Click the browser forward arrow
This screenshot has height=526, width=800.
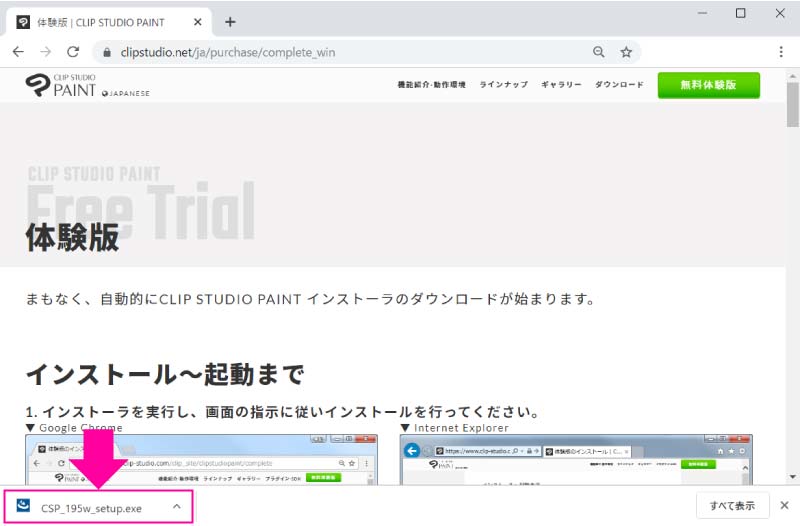(x=45, y=52)
